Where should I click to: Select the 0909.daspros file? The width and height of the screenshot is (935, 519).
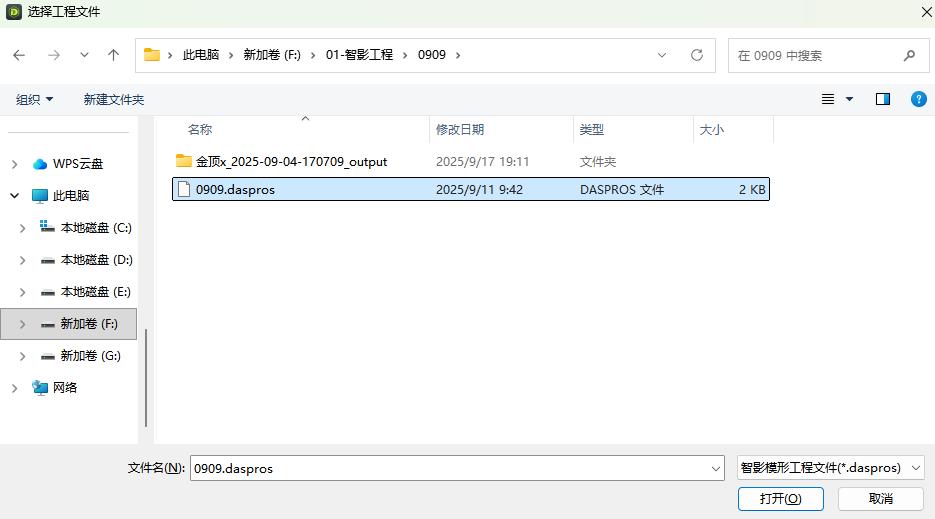[470, 189]
